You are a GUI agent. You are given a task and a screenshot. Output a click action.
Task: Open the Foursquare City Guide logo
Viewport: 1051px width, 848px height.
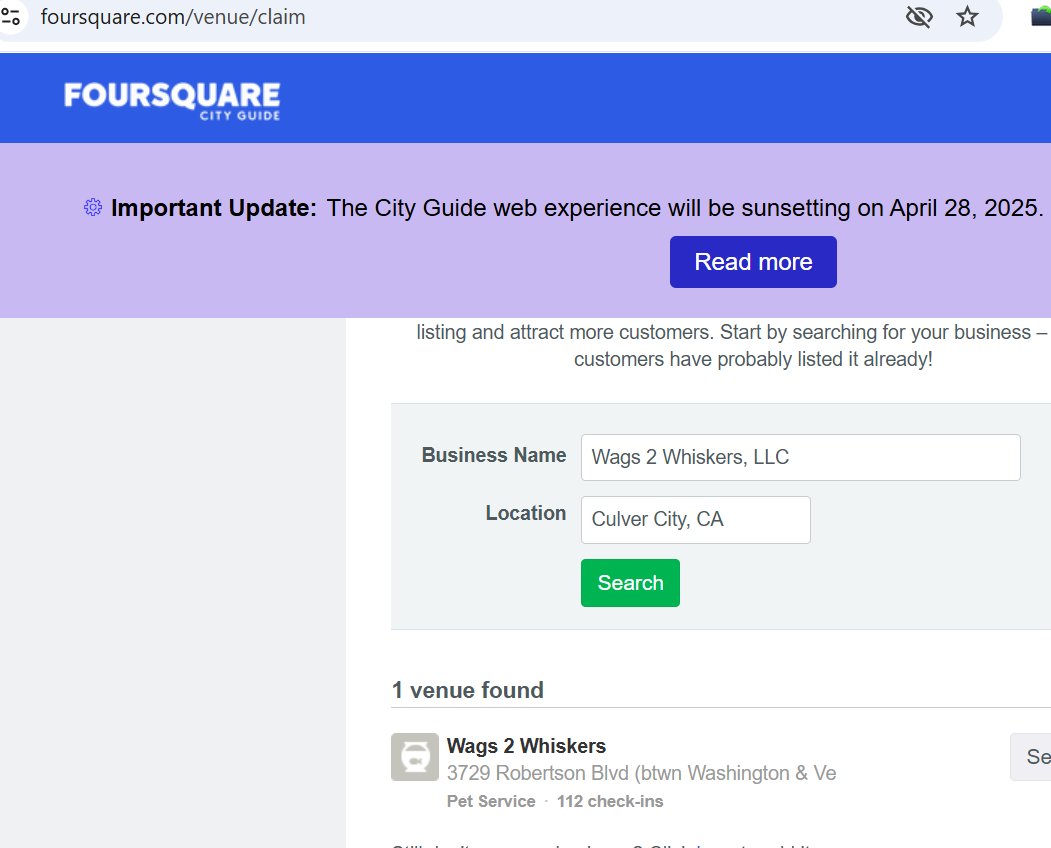(172, 101)
